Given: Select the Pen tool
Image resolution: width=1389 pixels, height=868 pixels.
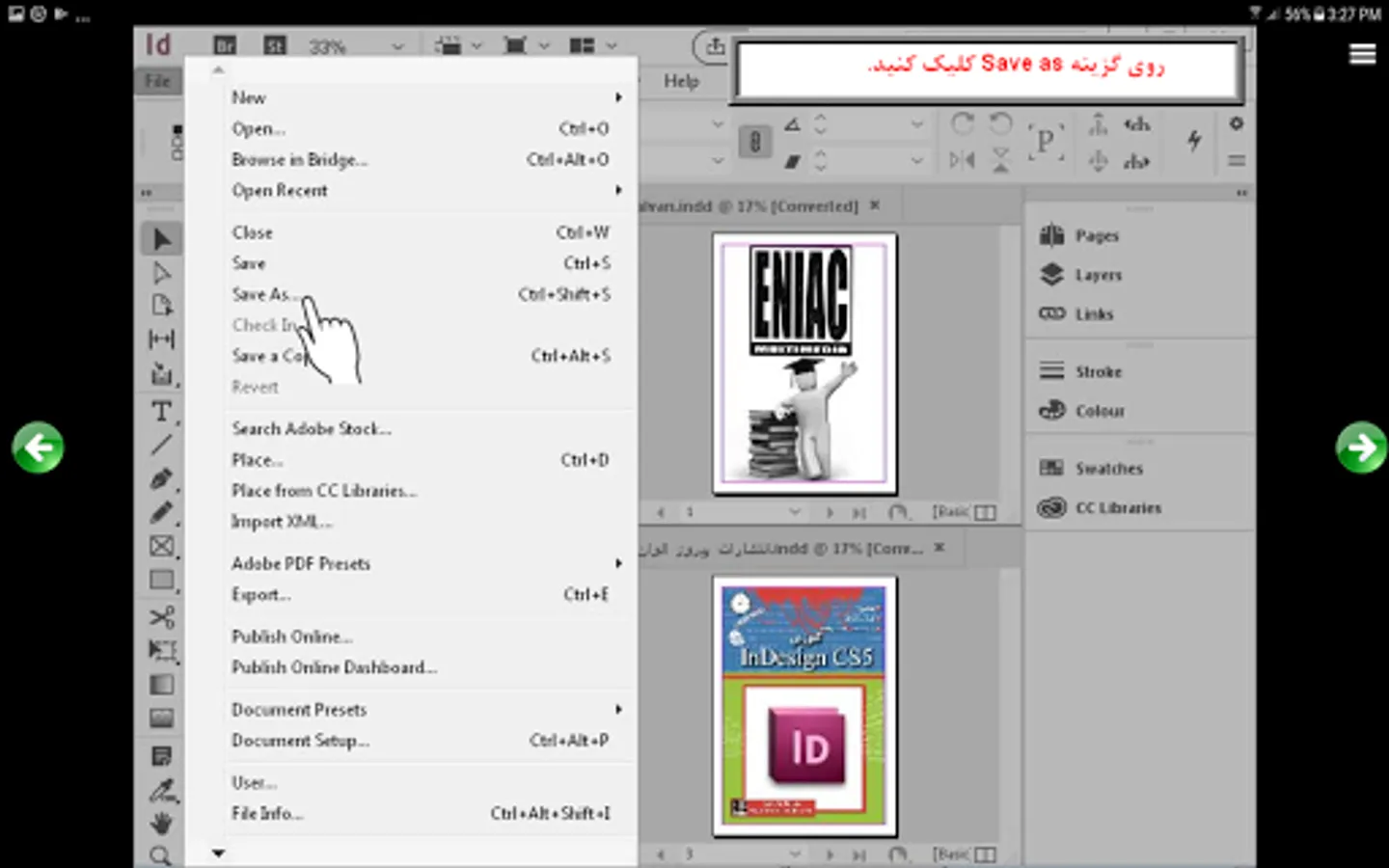Looking at the screenshot, I should [x=161, y=478].
